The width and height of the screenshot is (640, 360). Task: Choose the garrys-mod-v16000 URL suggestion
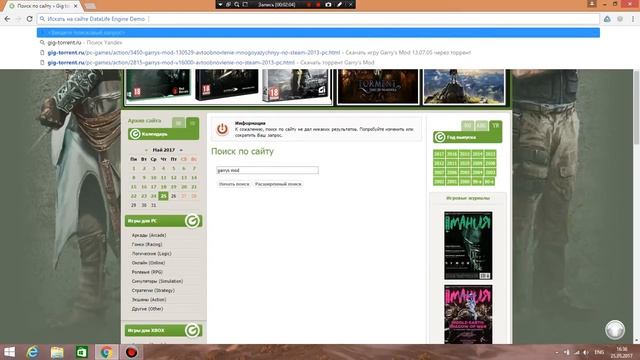318,62
